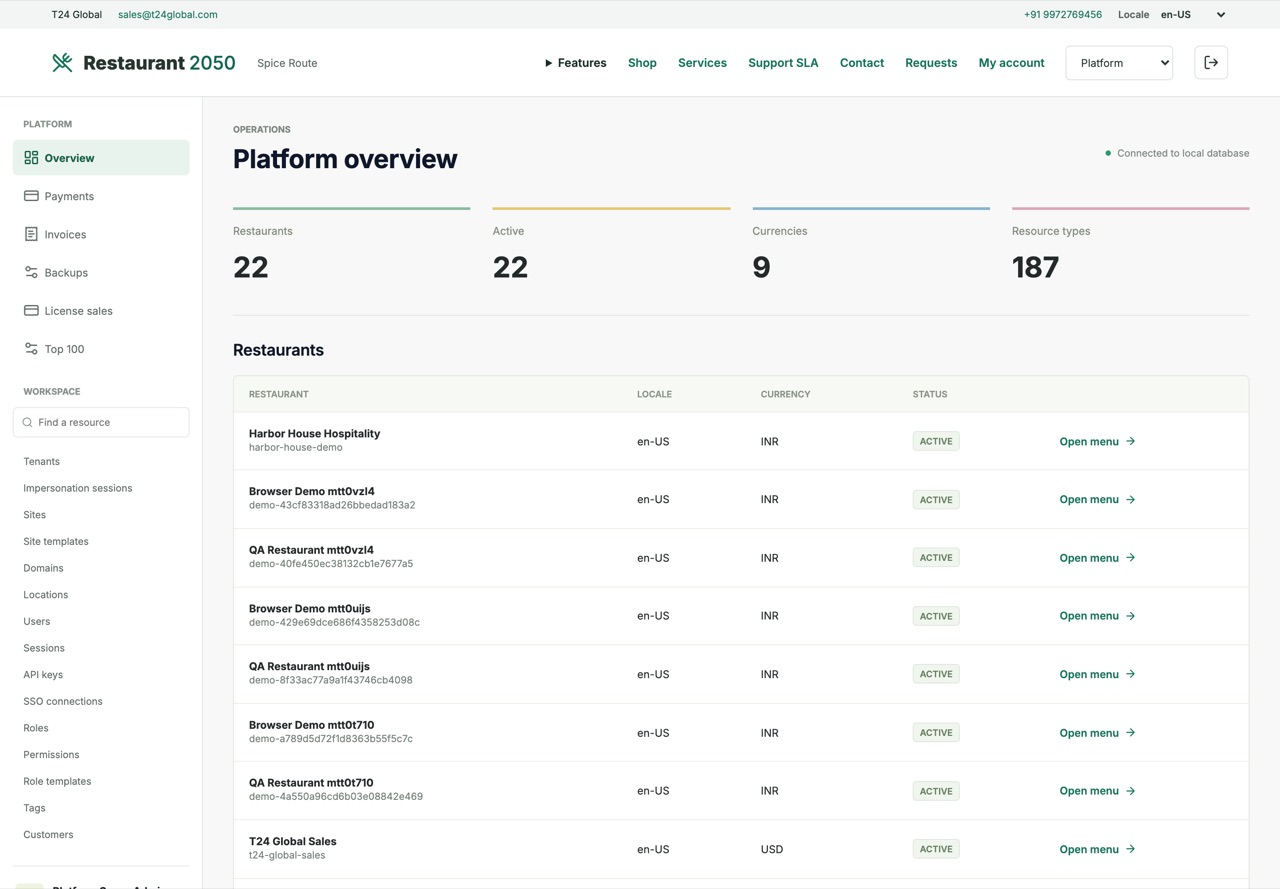Viewport: 1280px width, 889px height.
Task: Click the arrow icon in T24 Global Sales row
Action: (x=1130, y=849)
